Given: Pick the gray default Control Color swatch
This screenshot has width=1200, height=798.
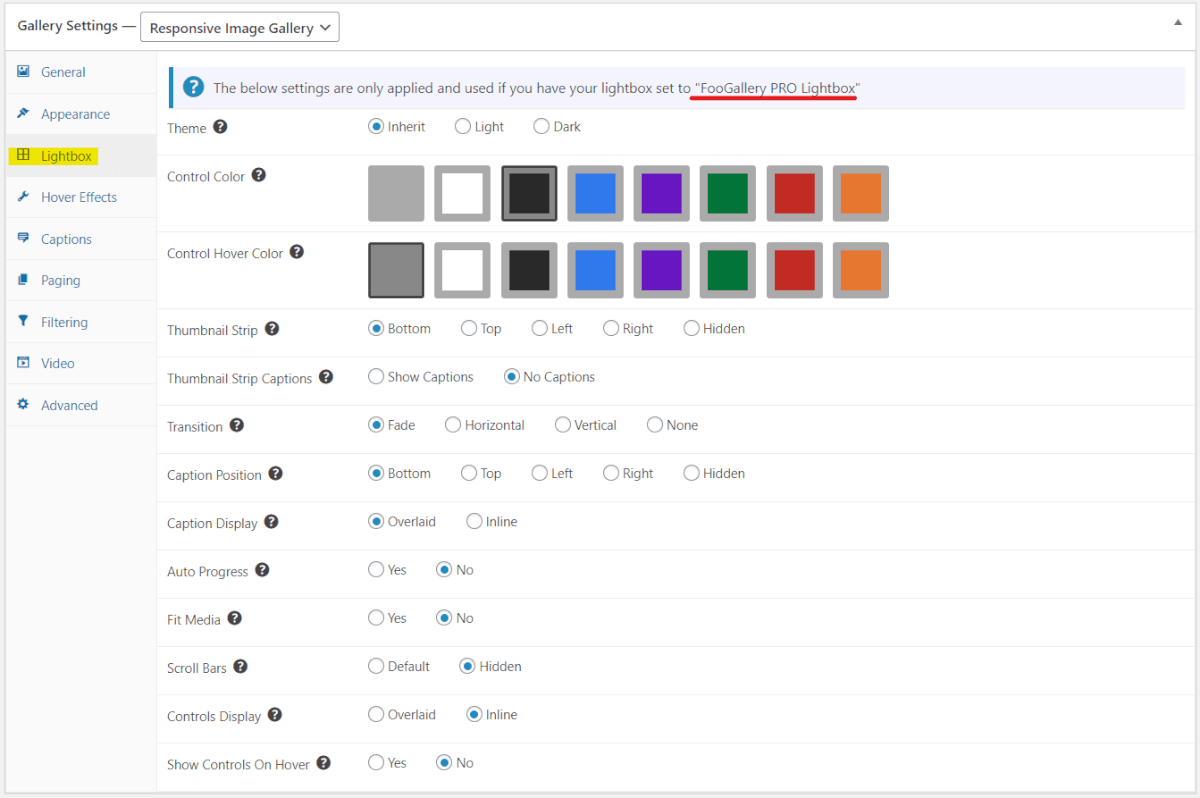Looking at the screenshot, I should pos(396,193).
